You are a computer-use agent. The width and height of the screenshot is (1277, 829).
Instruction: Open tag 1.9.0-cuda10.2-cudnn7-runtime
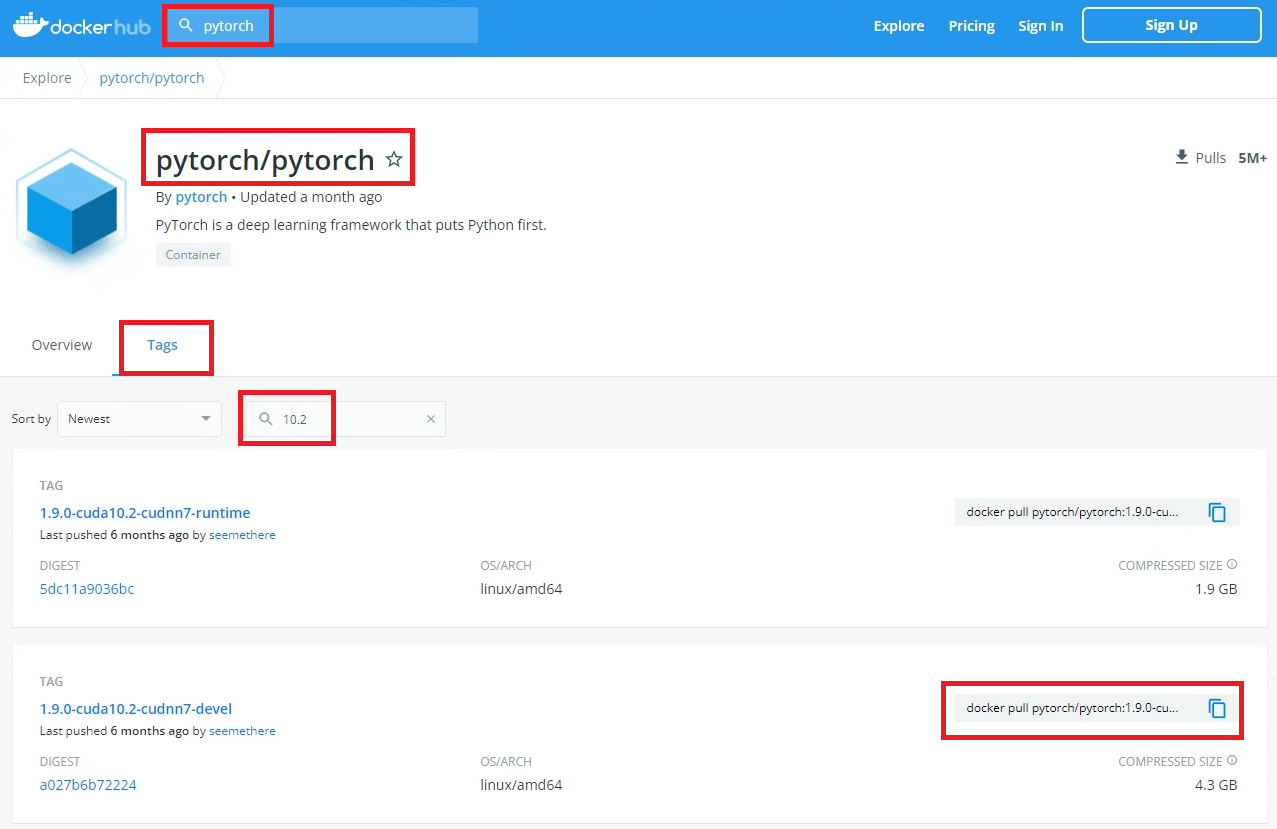click(145, 513)
